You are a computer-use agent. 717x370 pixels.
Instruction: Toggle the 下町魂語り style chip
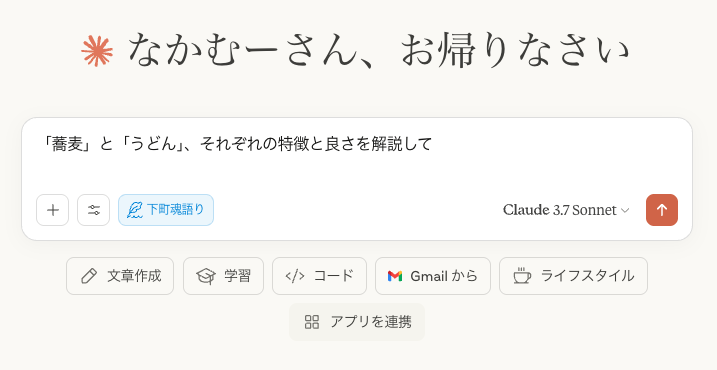(x=166, y=210)
